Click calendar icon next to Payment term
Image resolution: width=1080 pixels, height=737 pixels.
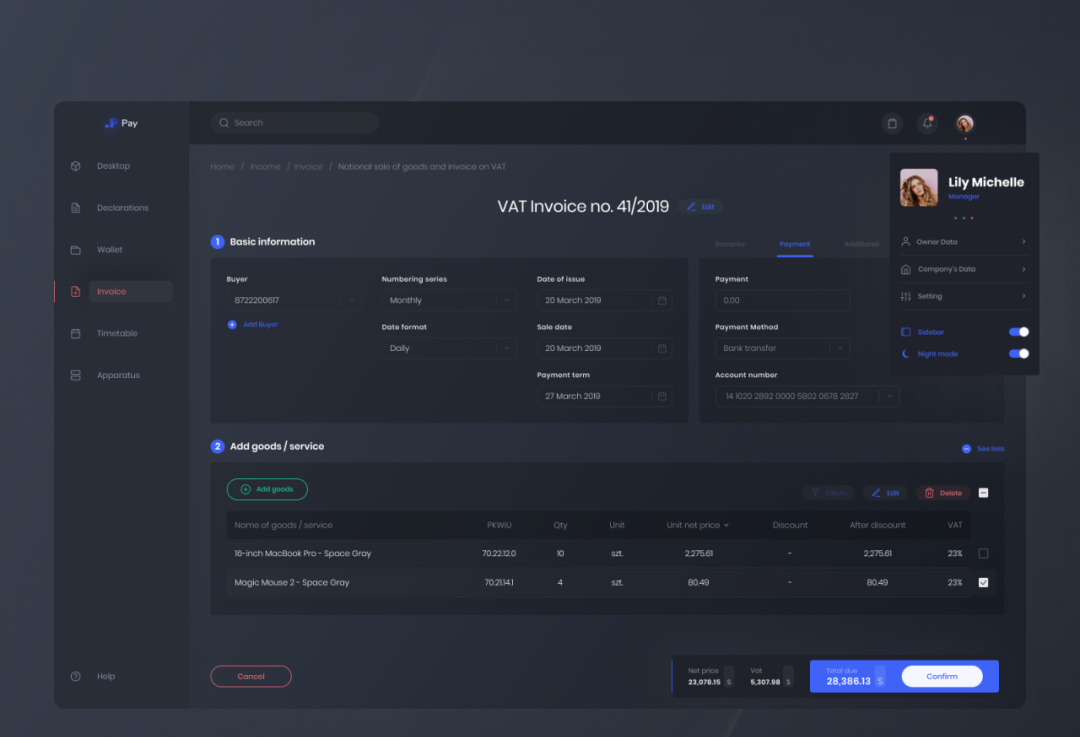[661, 396]
